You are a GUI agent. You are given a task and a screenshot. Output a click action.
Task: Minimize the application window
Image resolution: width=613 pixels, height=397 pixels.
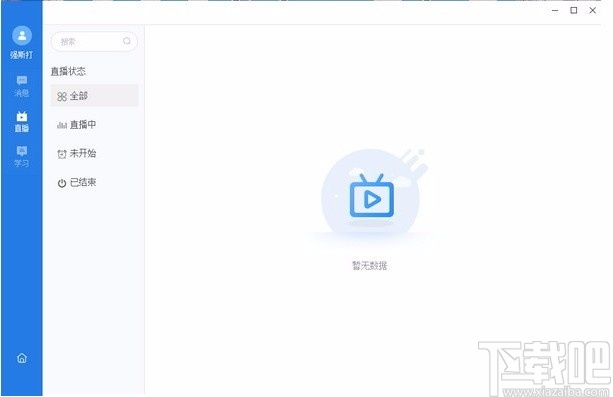click(x=555, y=11)
